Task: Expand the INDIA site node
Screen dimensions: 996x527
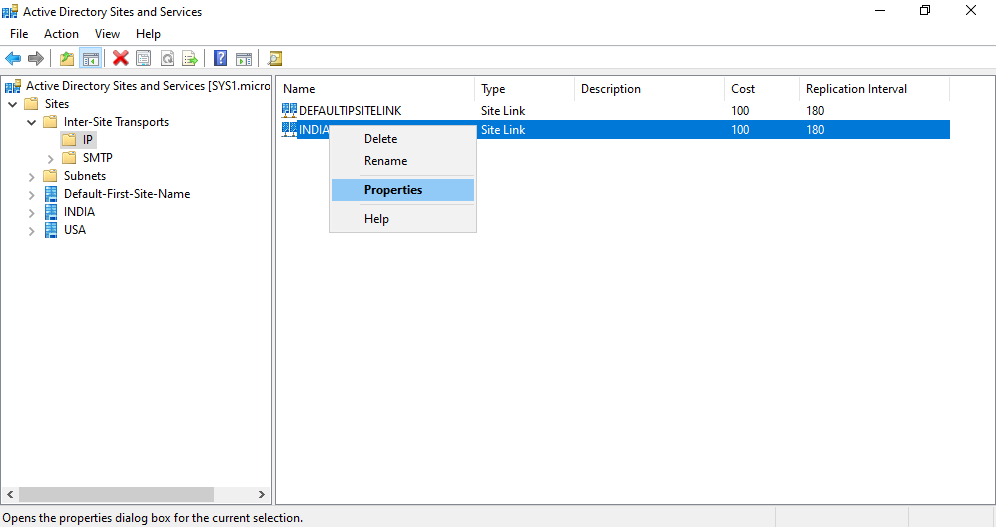Action: pos(32,213)
